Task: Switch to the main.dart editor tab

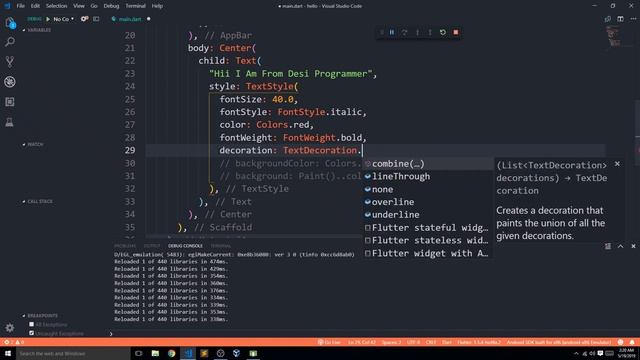Action: point(130,19)
